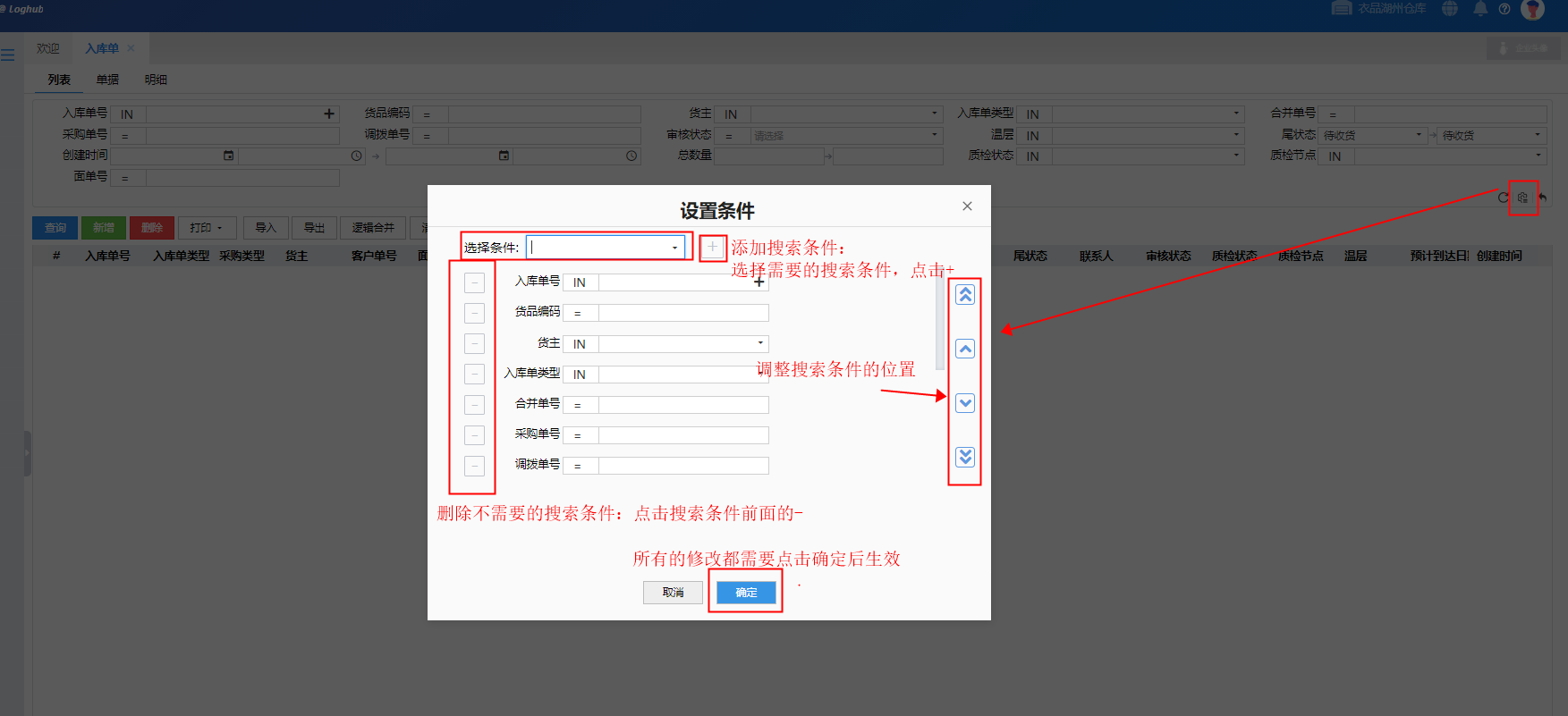This screenshot has height=716, width=1568.
Task: Click the 确定 button to confirm
Action: pyautogui.click(x=746, y=593)
